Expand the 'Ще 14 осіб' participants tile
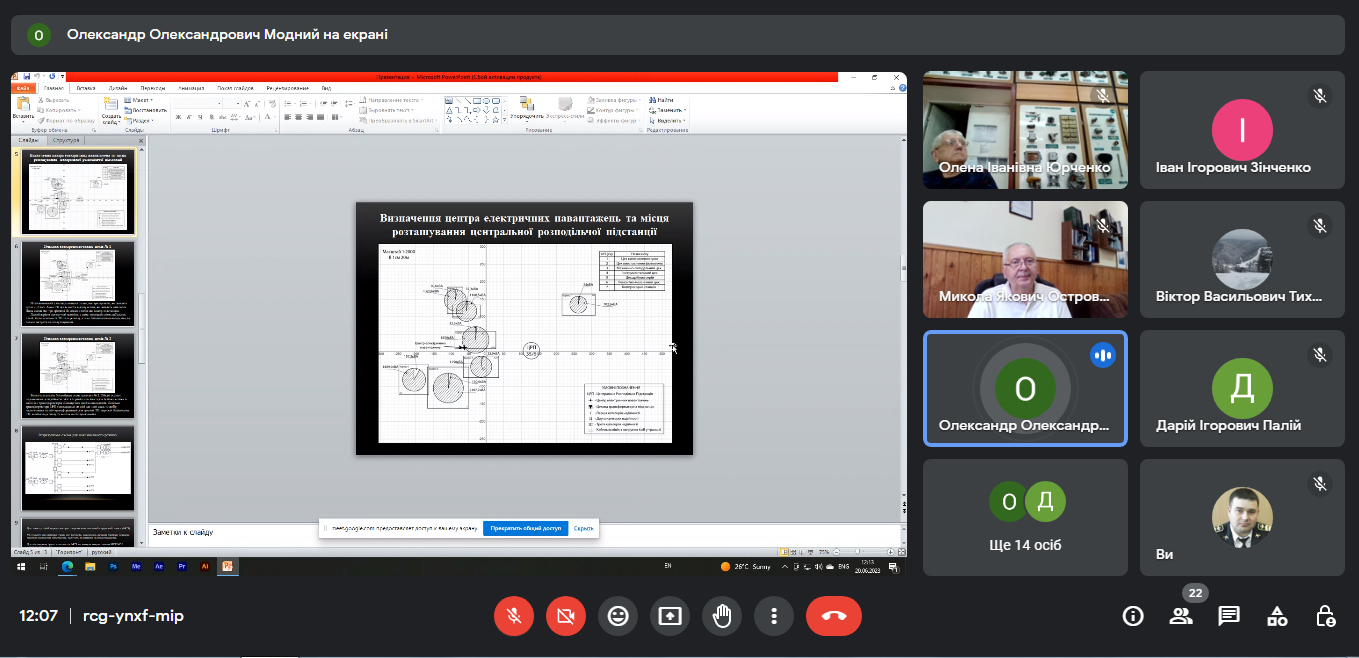1359x658 pixels. click(1025, 518)
